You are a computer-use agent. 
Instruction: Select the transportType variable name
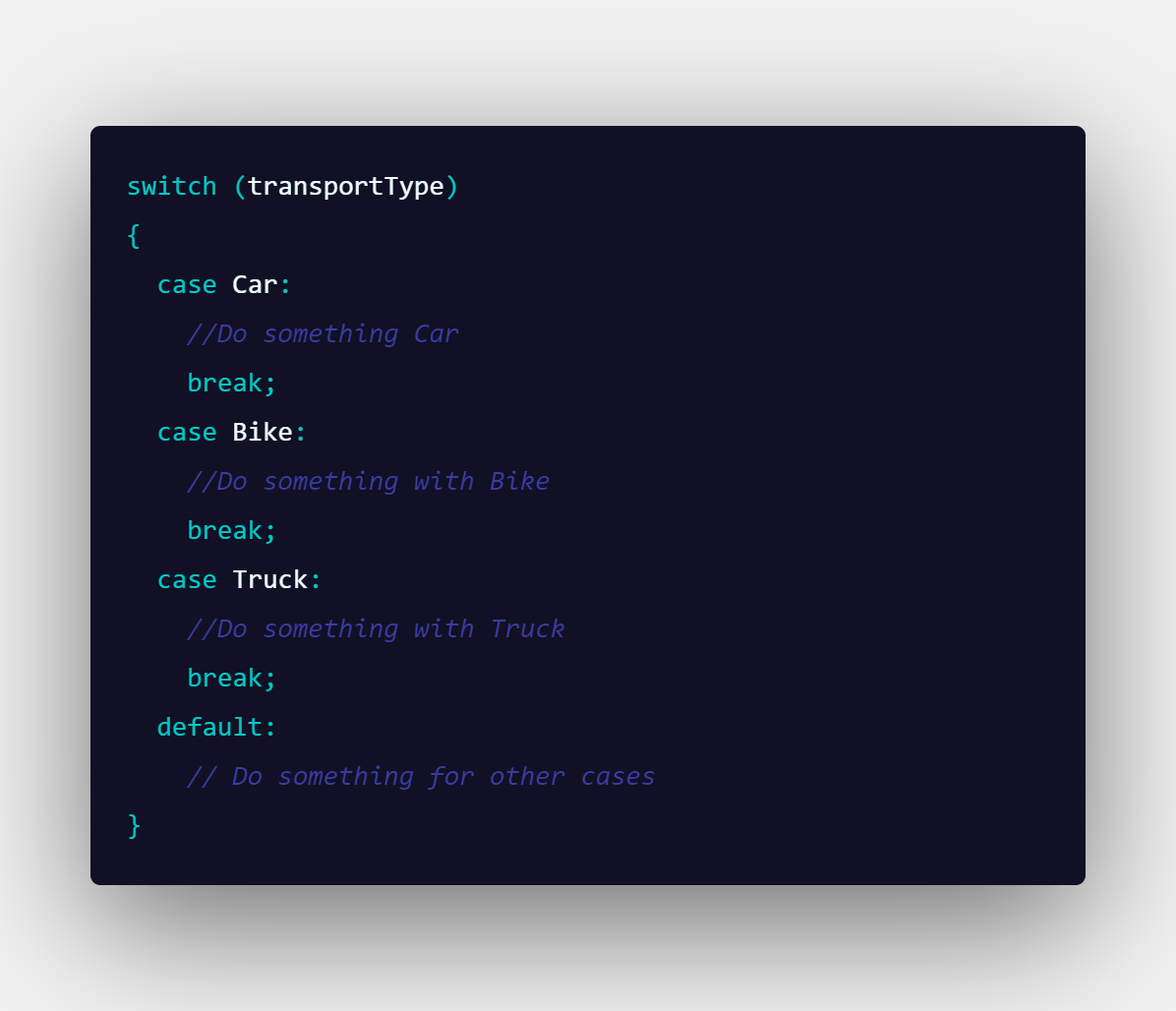[346, 187]
